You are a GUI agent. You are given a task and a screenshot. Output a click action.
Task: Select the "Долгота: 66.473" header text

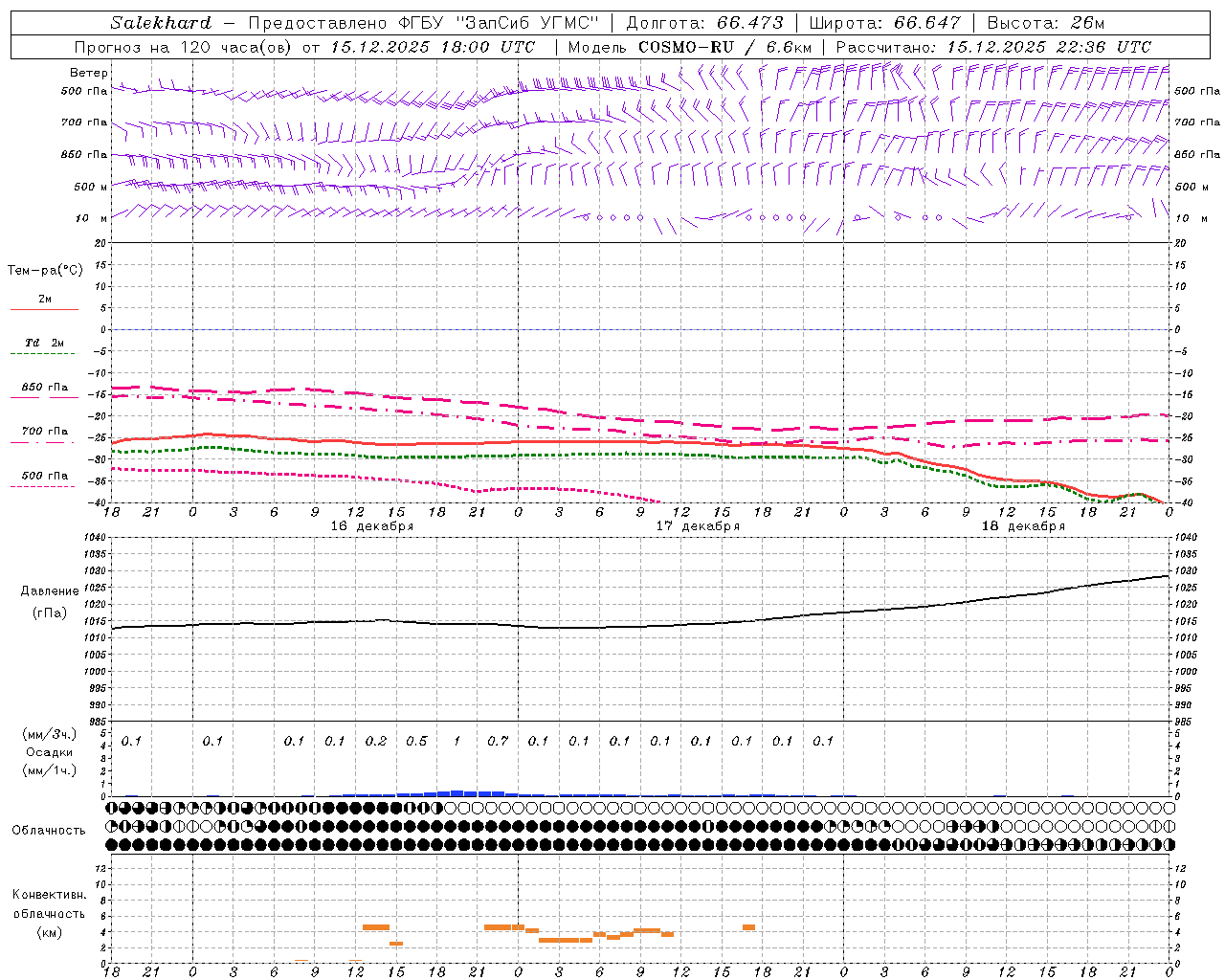pos(704,23)
